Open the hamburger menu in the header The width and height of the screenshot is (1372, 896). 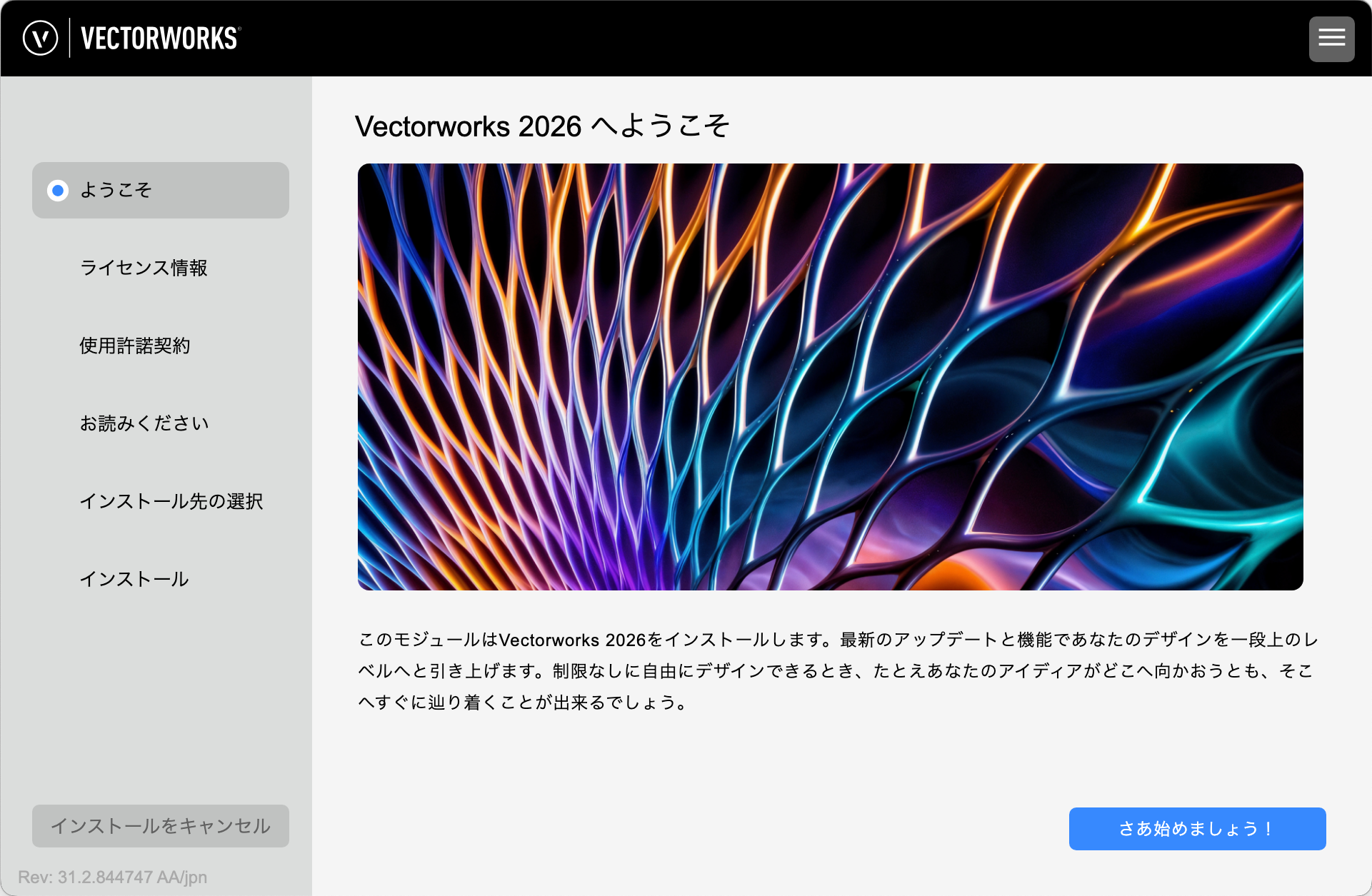pos(1331,39)
